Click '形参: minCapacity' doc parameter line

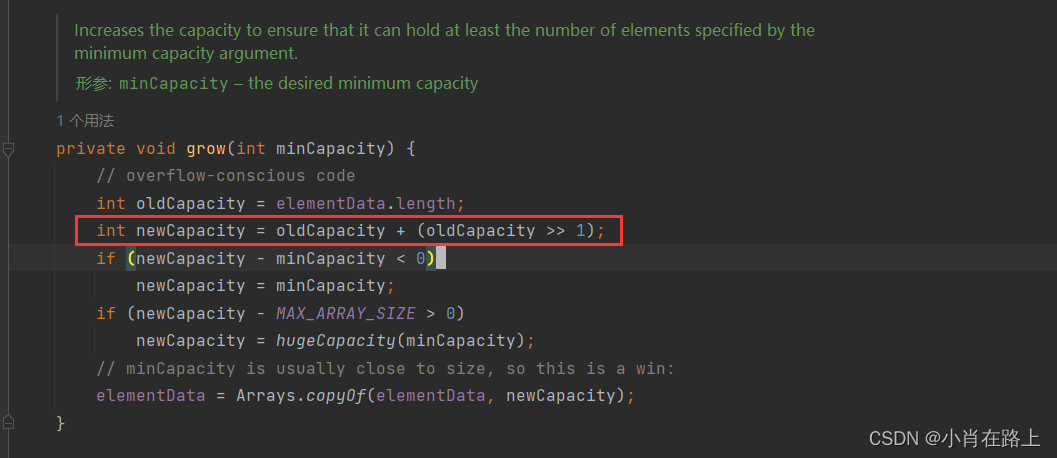click(276, 84)
